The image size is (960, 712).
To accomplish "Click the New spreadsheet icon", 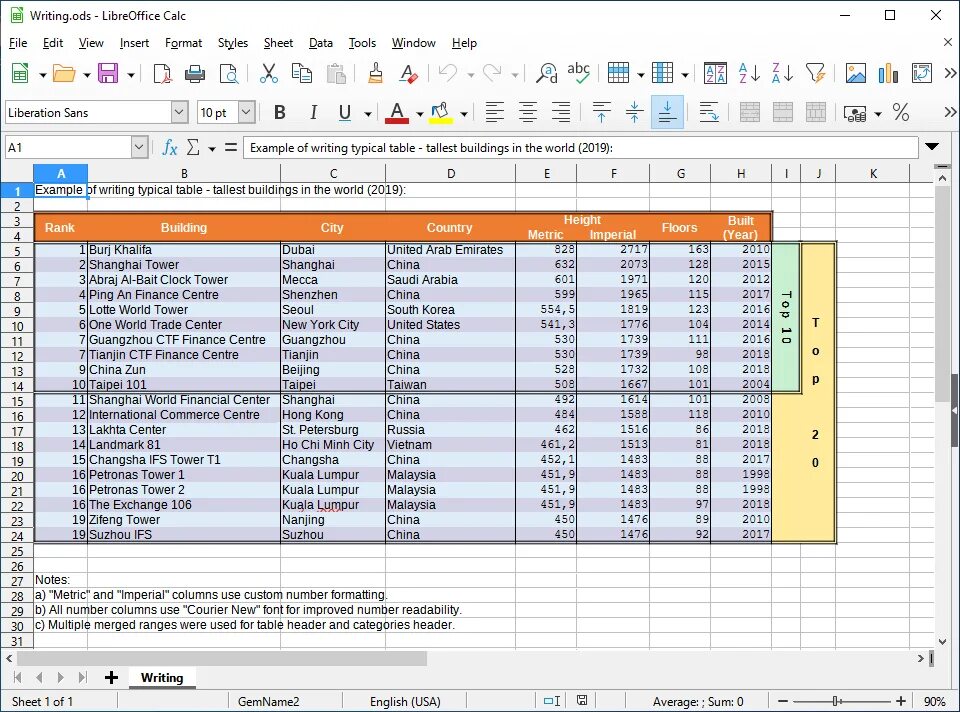I will coord(20,74).
